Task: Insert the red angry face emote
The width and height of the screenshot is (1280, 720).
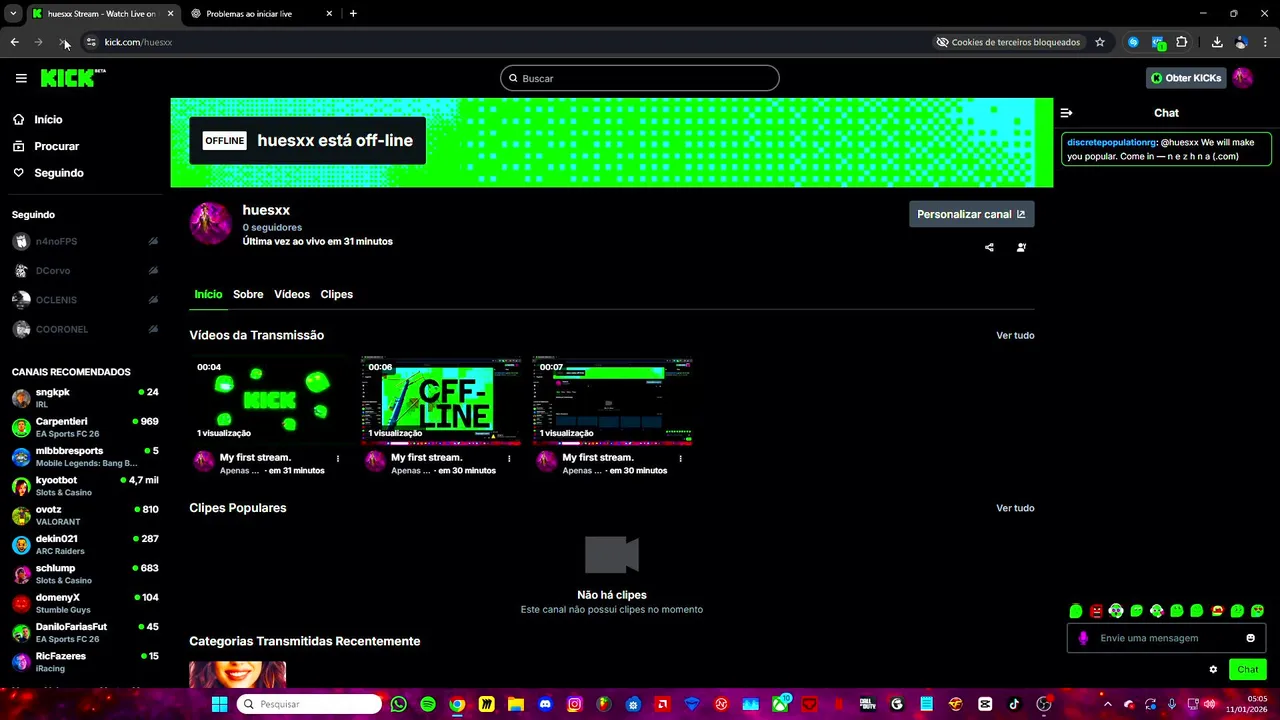Action: (1096, 611)
